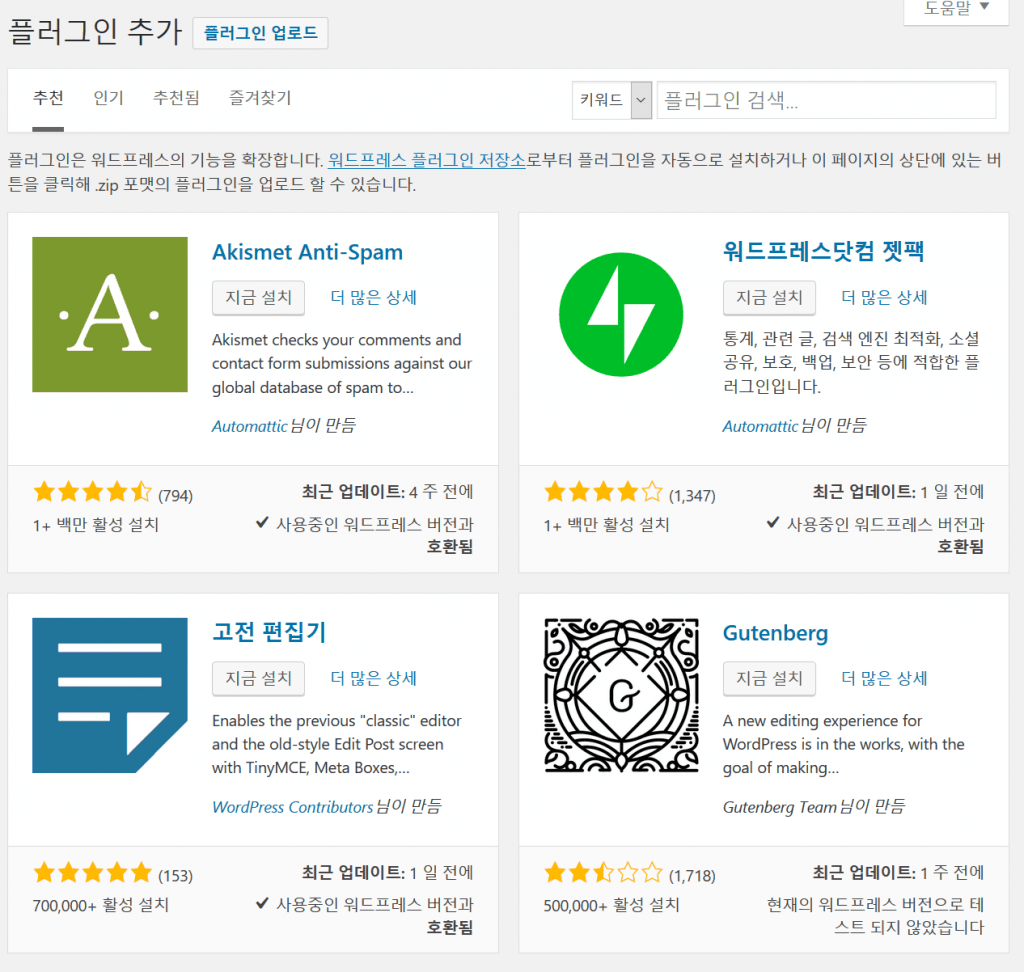Install Akismet Anti-Spam with 지금 설치
This screenshot has width=1024, height=972.
pos(258,297)
